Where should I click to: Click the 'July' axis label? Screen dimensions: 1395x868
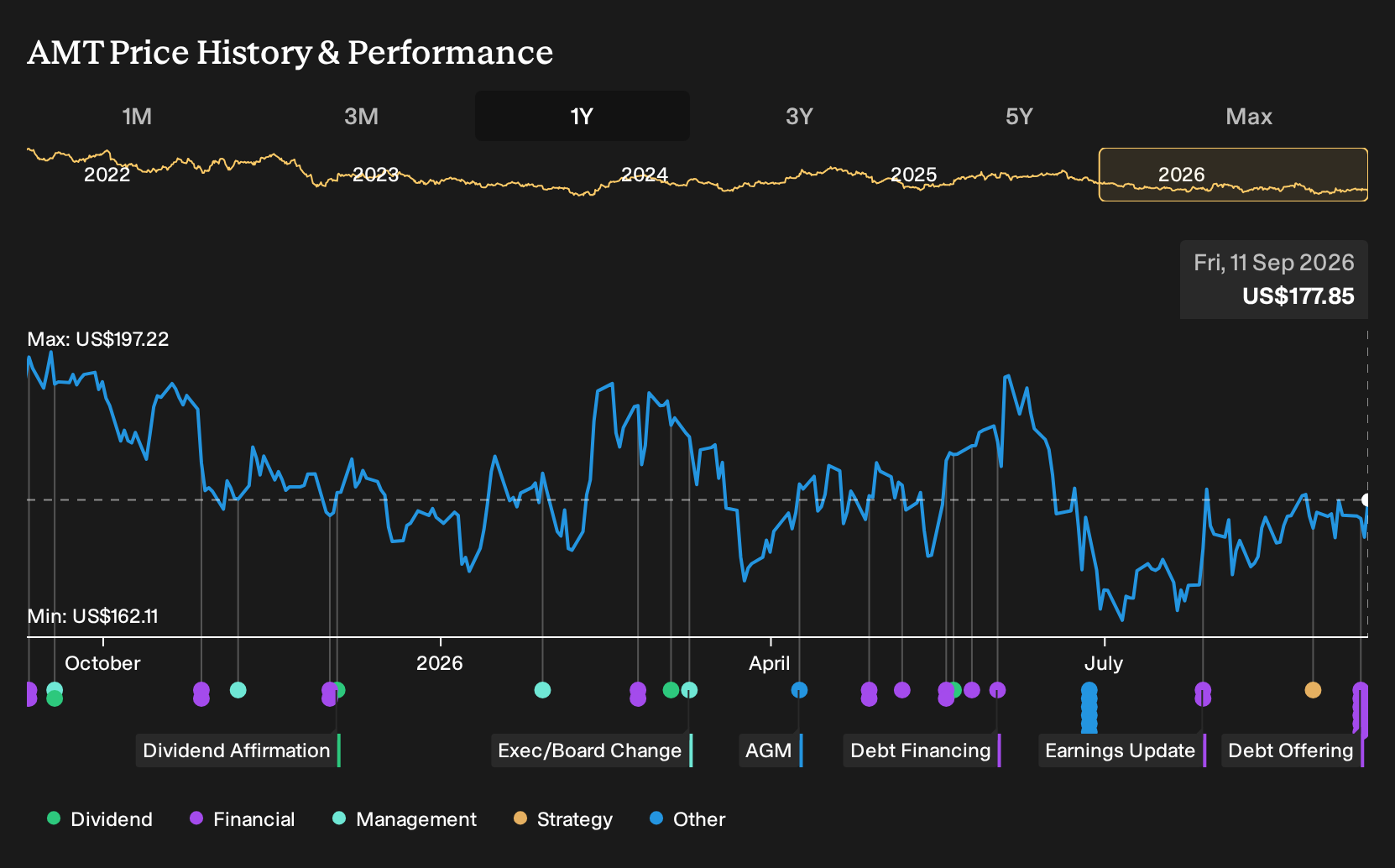point(1104,663)
